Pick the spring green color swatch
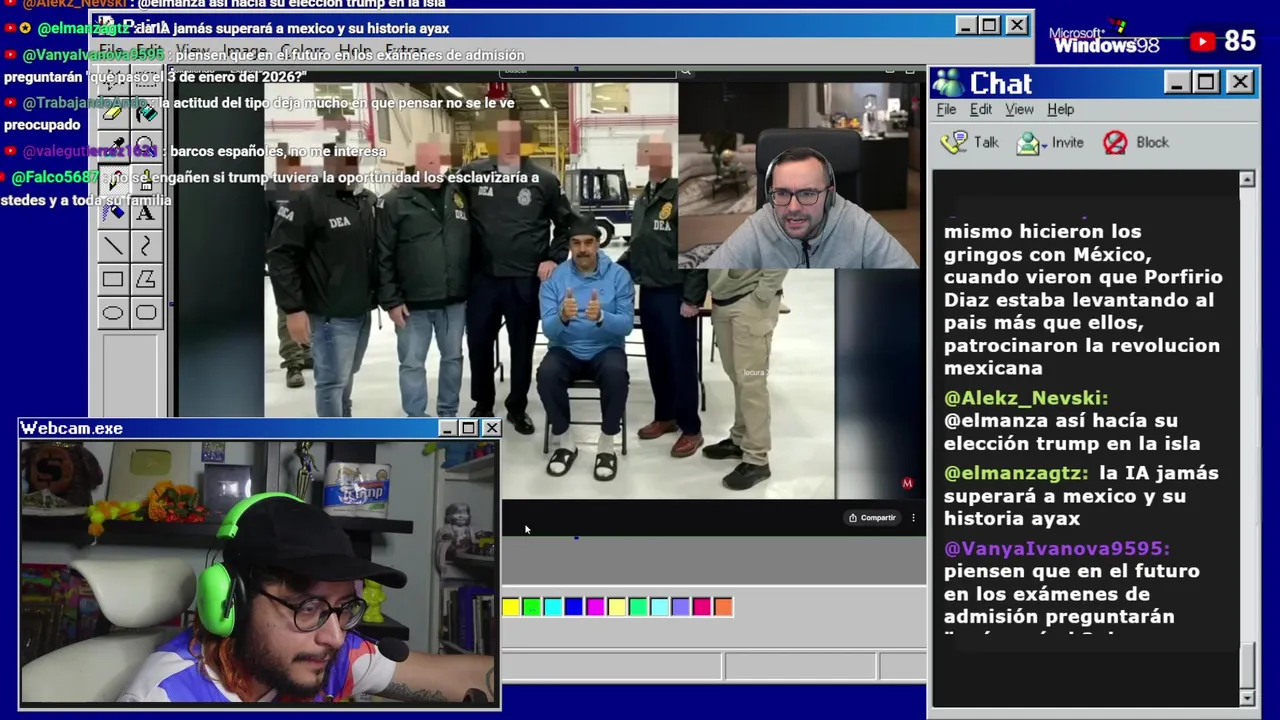1280x720 pixels. (x=638, y=606)
